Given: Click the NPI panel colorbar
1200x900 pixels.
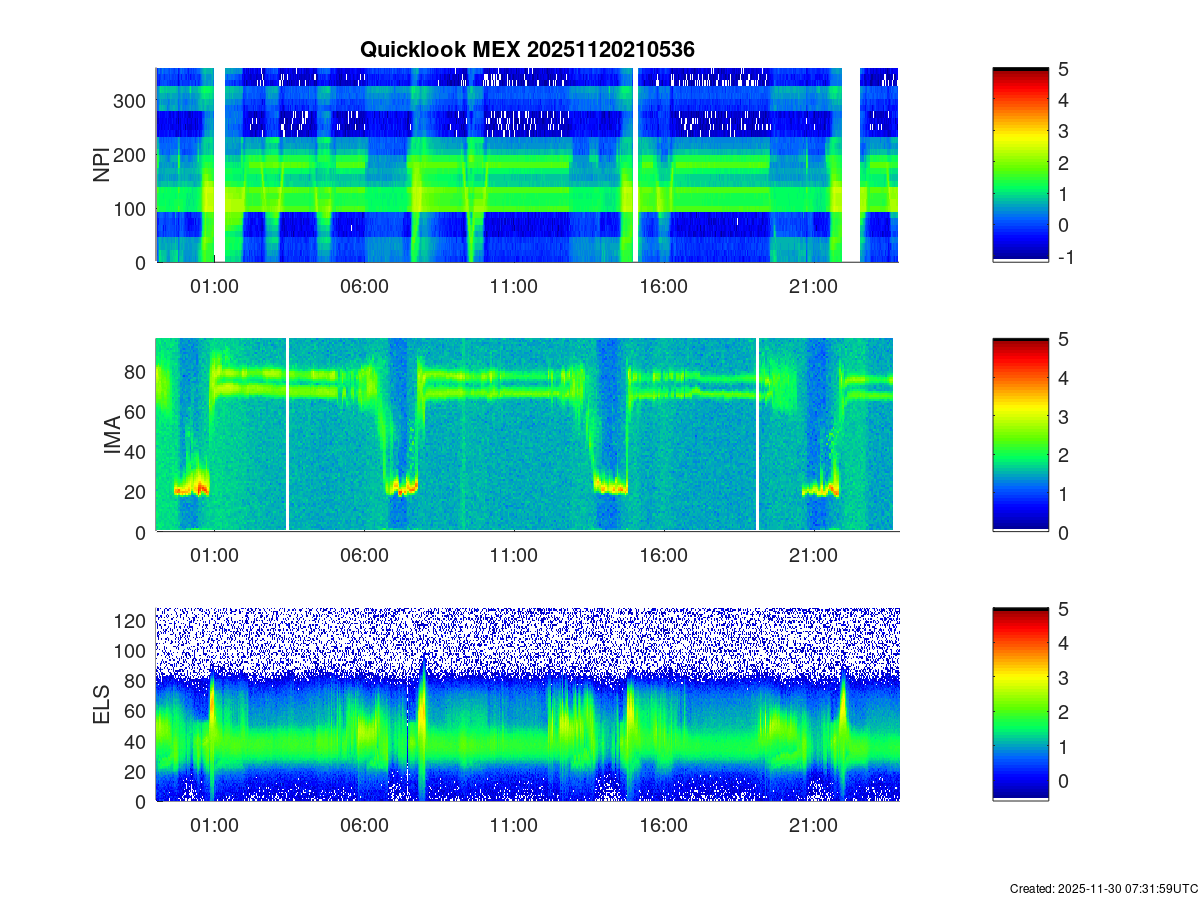Looking at the screenshot, I should pyautogui.click(x=1020, y=165).
